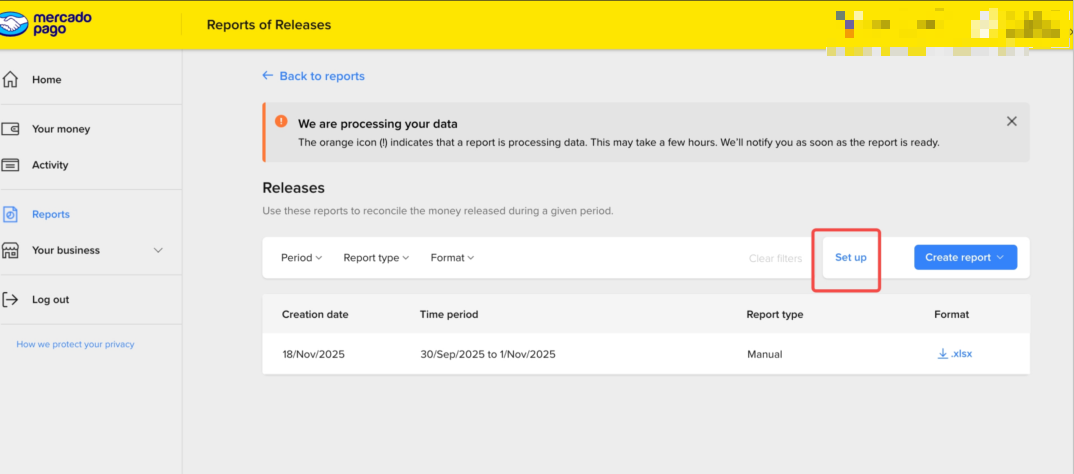
Task: Open the Format filter dropdown
Action: coord(452,258)
